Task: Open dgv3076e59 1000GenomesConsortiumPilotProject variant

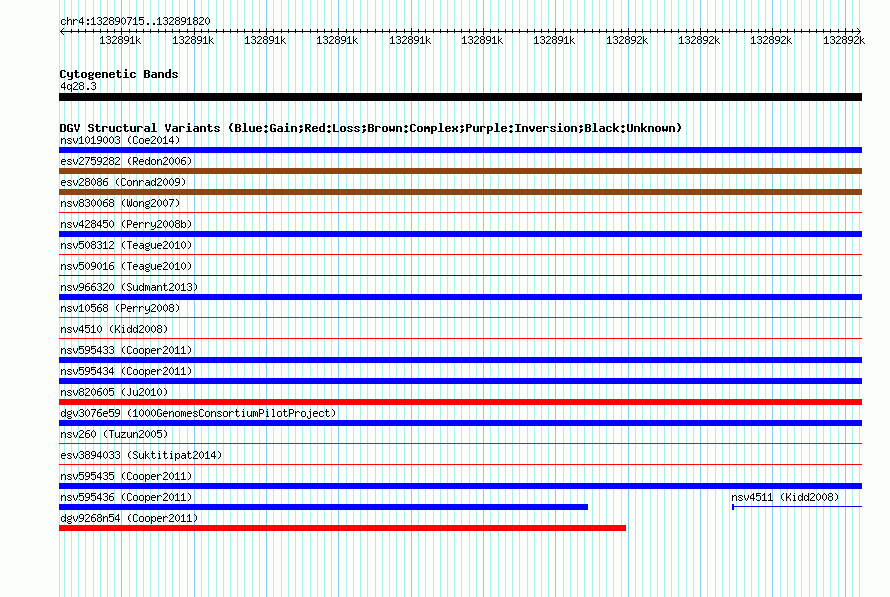Action: click(x=198, y=413)
